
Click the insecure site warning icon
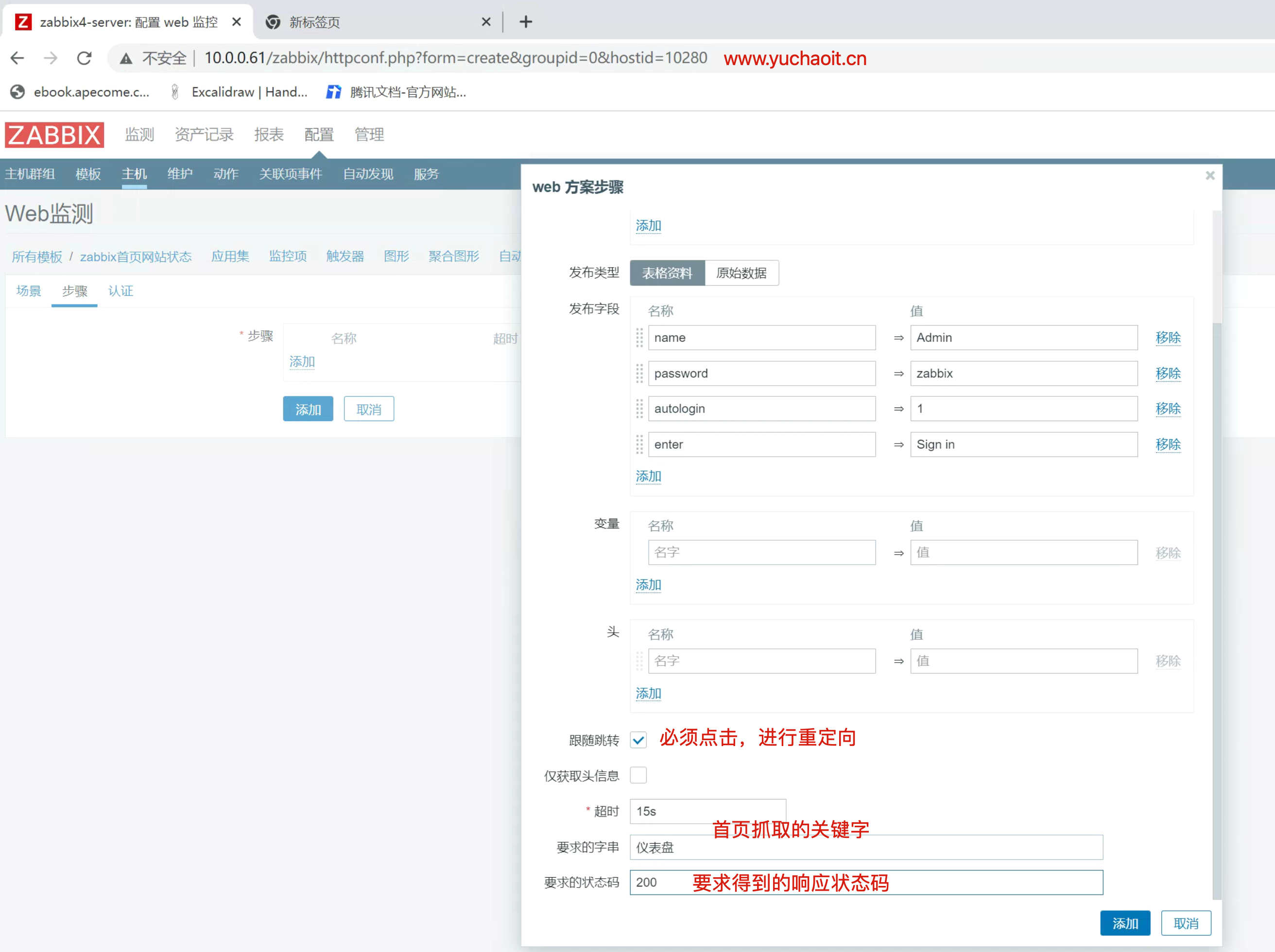click(126, 58)
